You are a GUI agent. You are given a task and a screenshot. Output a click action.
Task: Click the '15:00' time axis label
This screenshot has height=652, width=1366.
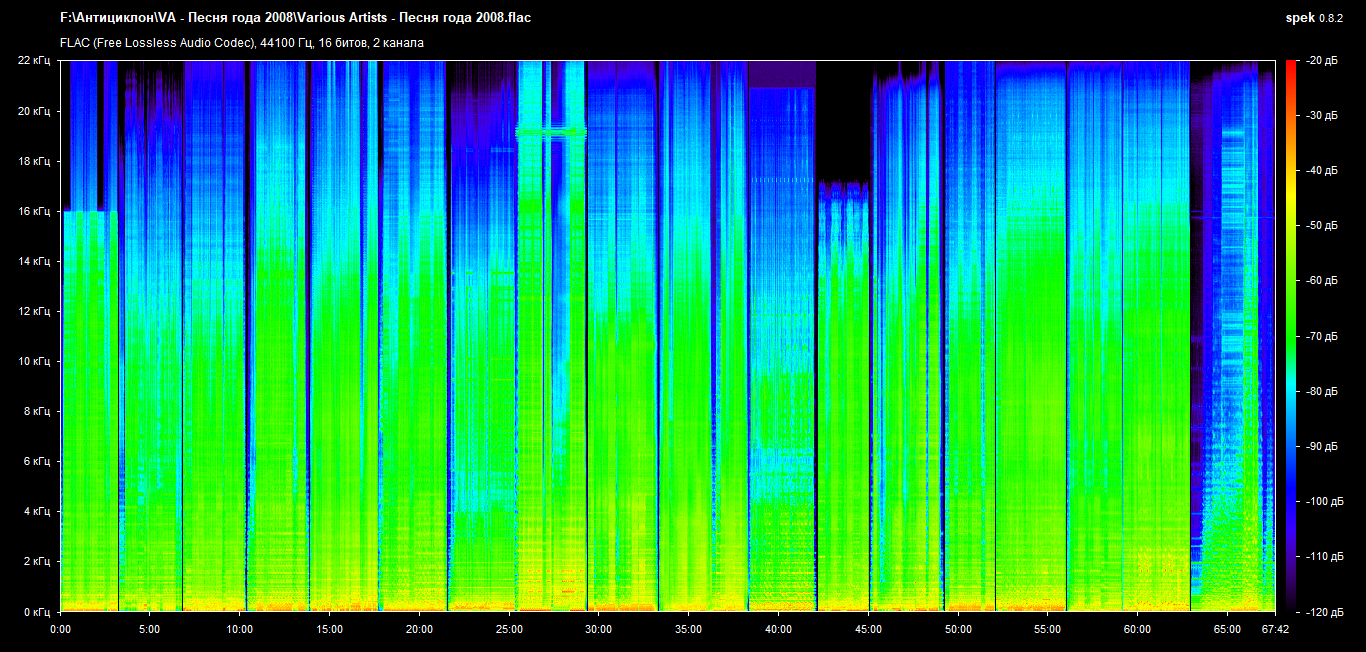click(x=330, y=629)
